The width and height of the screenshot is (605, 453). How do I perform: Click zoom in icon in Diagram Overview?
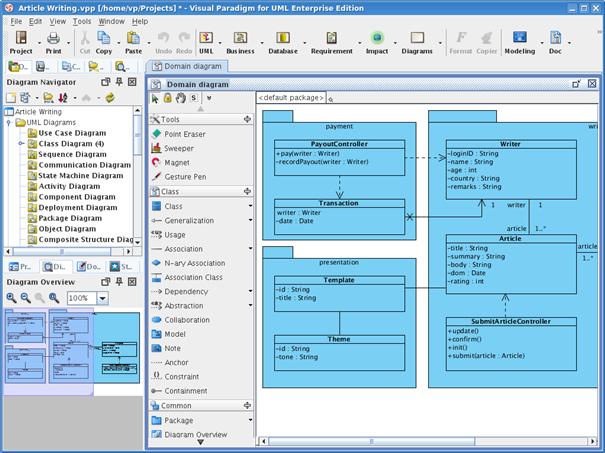[11, 297]
